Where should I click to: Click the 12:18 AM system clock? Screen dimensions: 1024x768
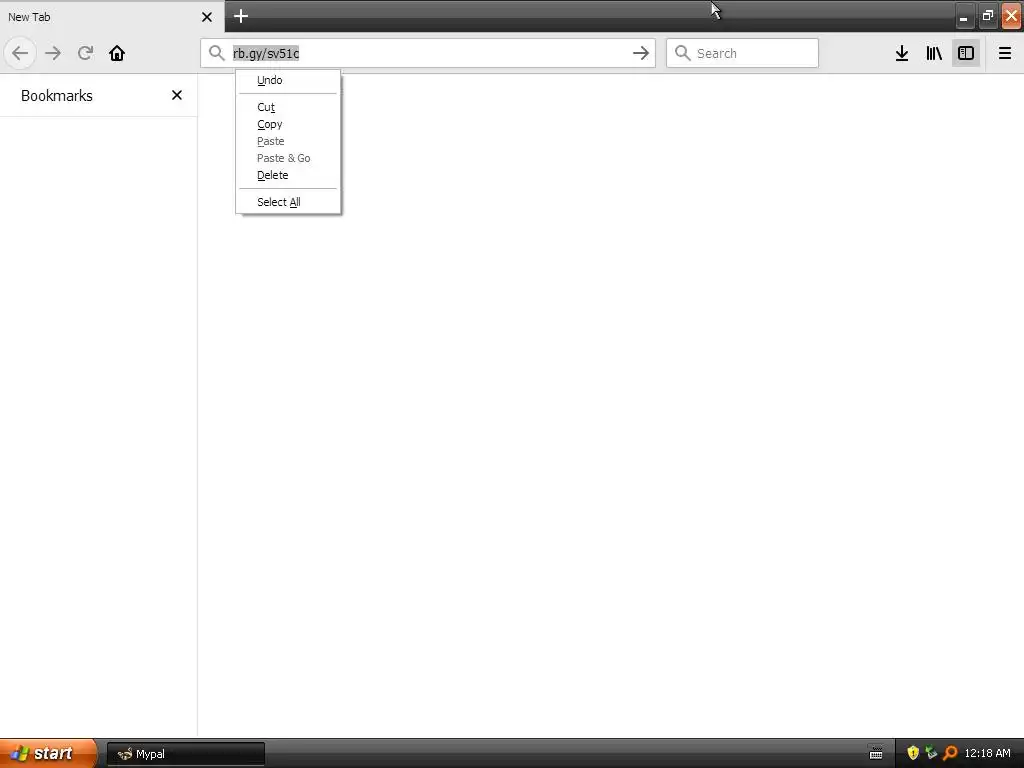coord(987,753)
